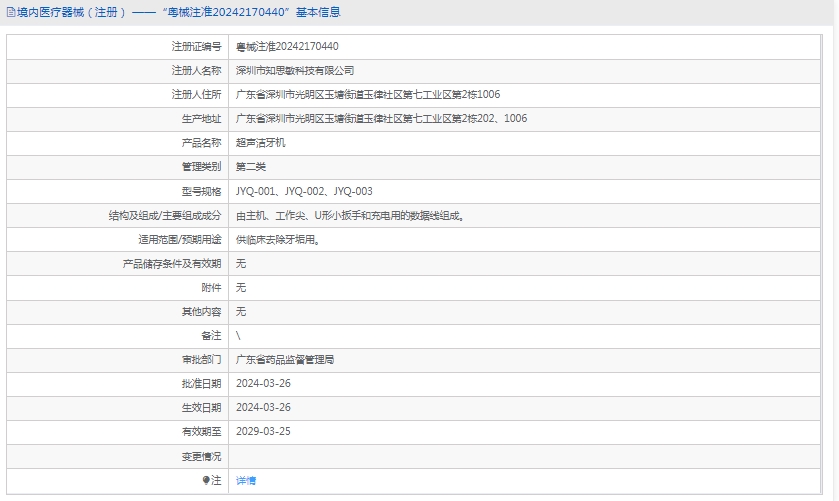Click the expiry date 2029-03-25
Viewport: 839px width, 501px height.
pyautogui.click(x=263, y=431)
